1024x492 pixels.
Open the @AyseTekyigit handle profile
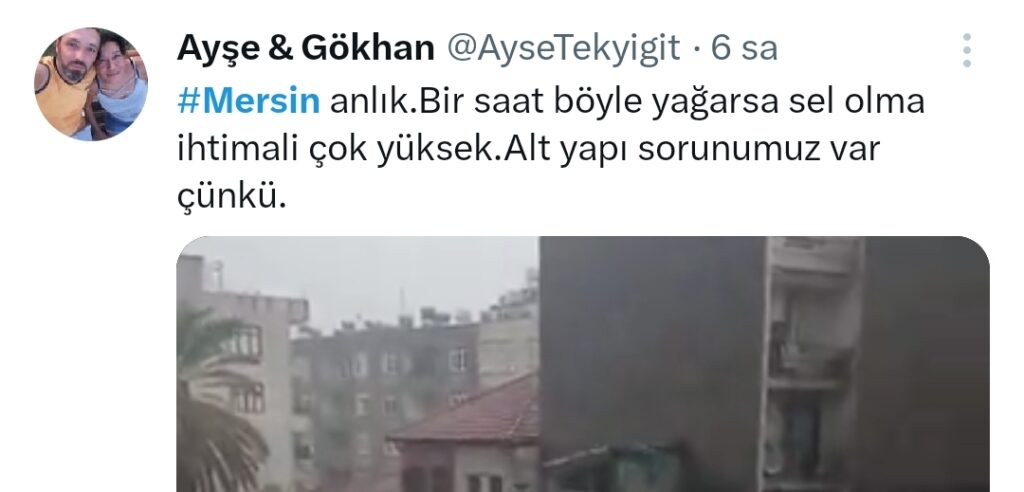[x=563, y=48]
